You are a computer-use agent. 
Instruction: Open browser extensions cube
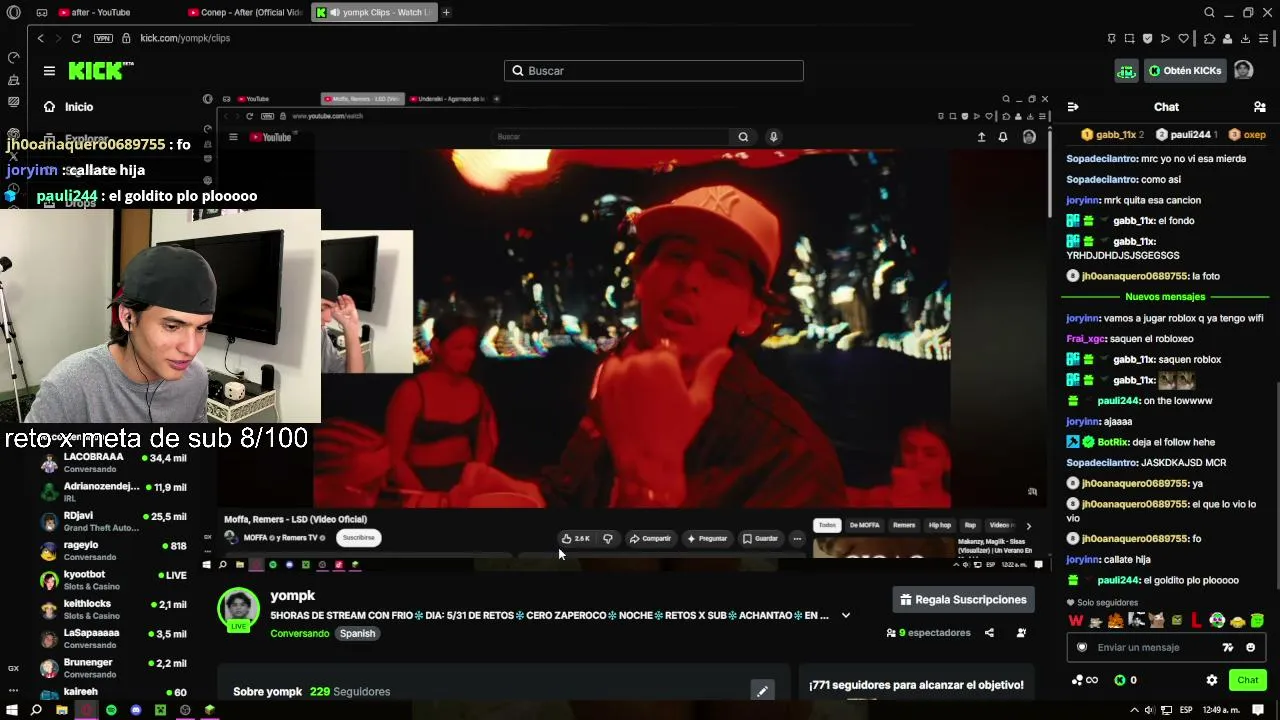coord(1209,38)
